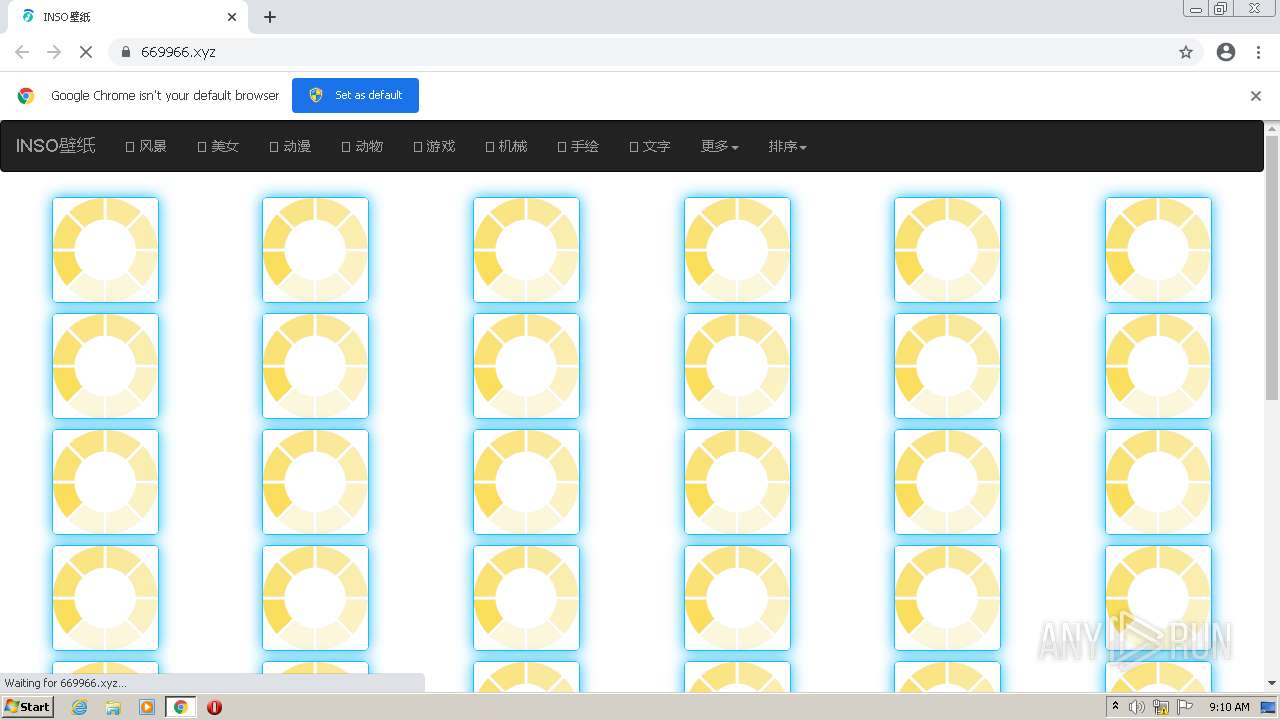Click the forward navigation arrow
Image resolution: width=1280 pixels, height=720 pixels.
pos(54,52)
